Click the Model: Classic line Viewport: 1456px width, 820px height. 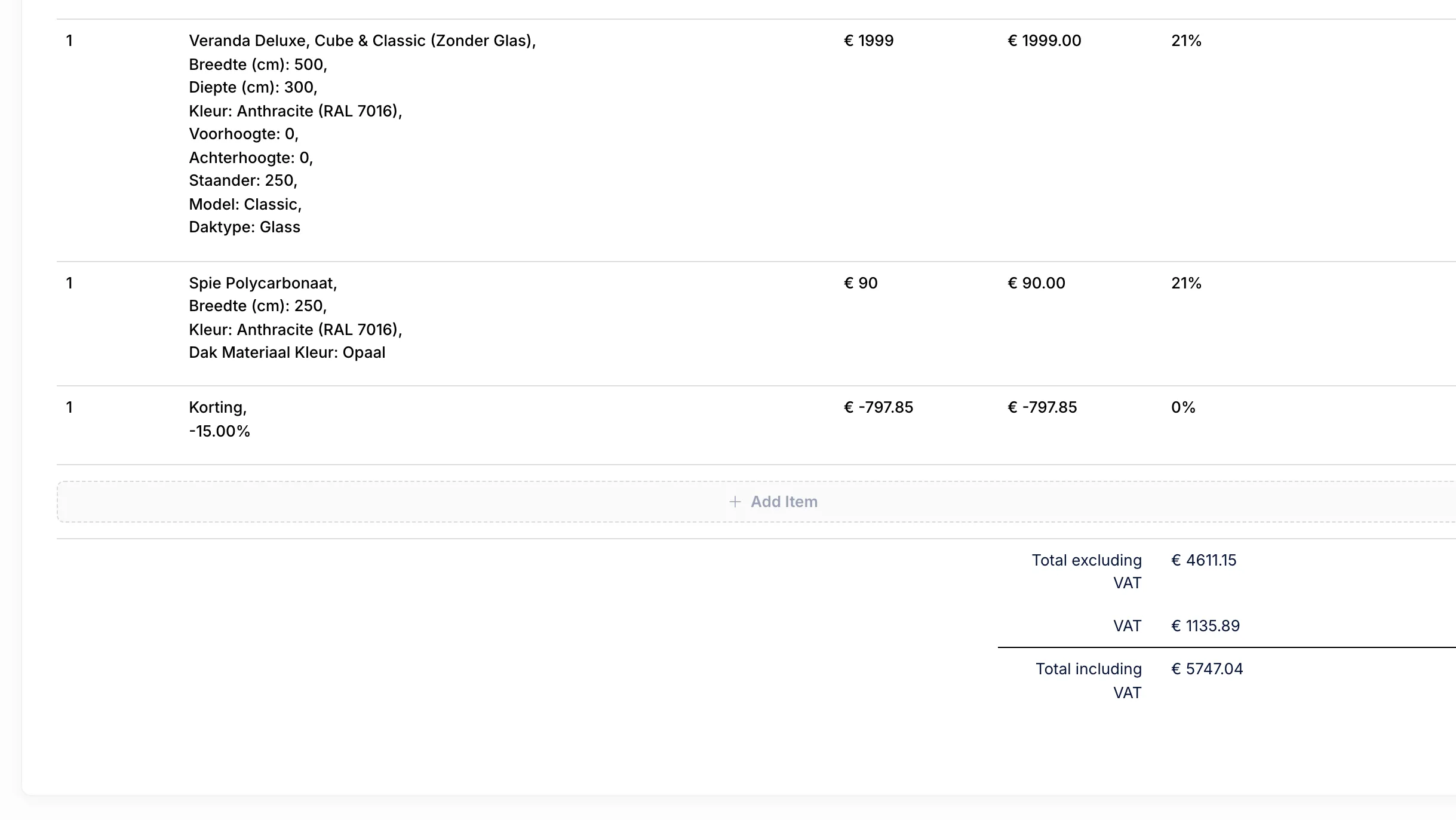[245, 204]
